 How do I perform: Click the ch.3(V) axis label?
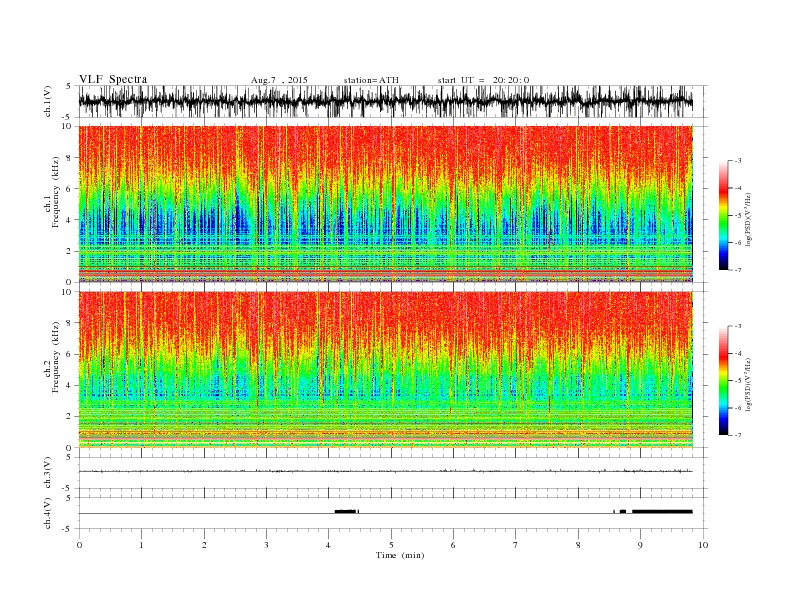[48, 473]
